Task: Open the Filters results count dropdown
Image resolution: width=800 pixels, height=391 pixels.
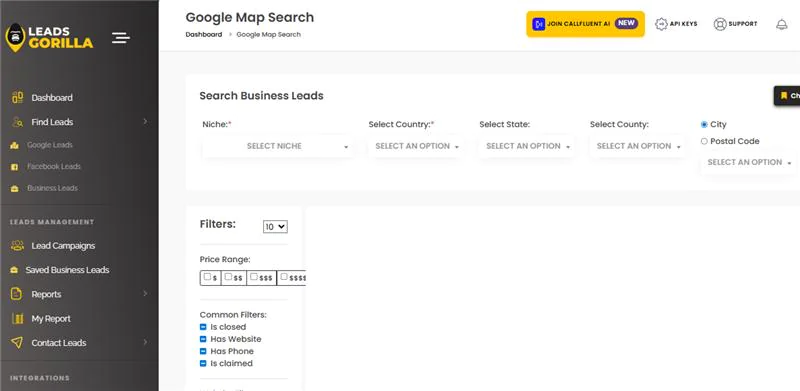Action: pos(276,227)
